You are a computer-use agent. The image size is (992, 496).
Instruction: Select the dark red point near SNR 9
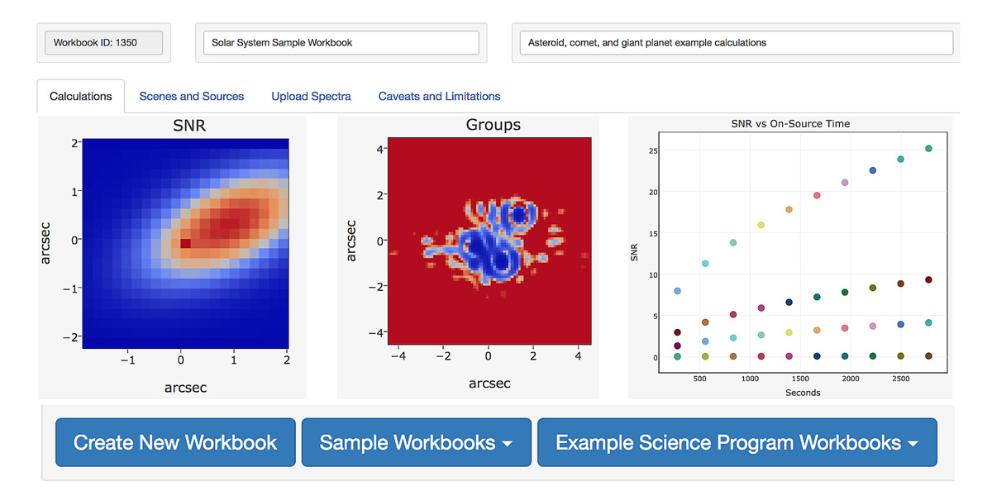(x=928, y=280)
